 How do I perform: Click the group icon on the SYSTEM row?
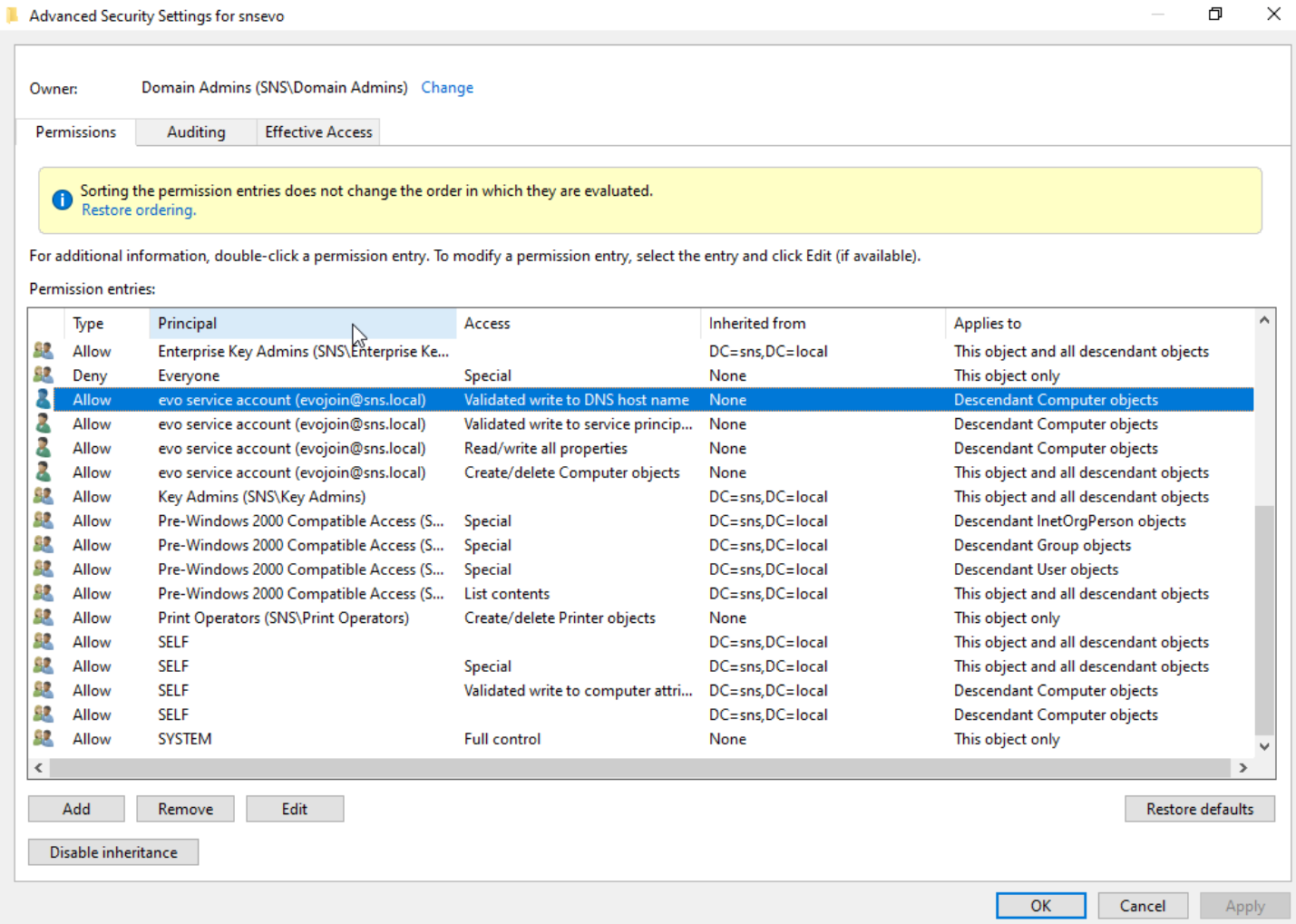point(43,738)
